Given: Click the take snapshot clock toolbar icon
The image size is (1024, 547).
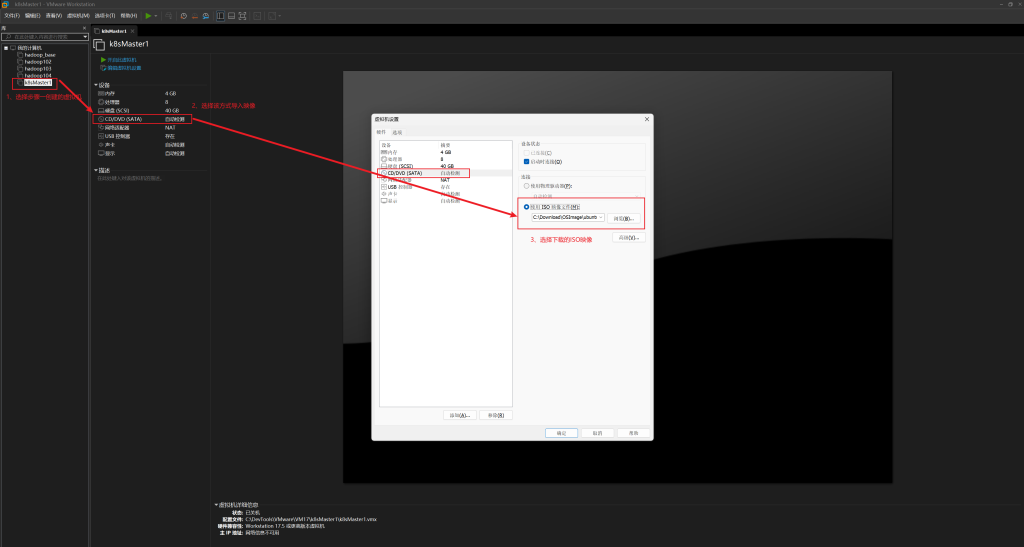Looking at the screenshot, I should click(x=183, y=16).
